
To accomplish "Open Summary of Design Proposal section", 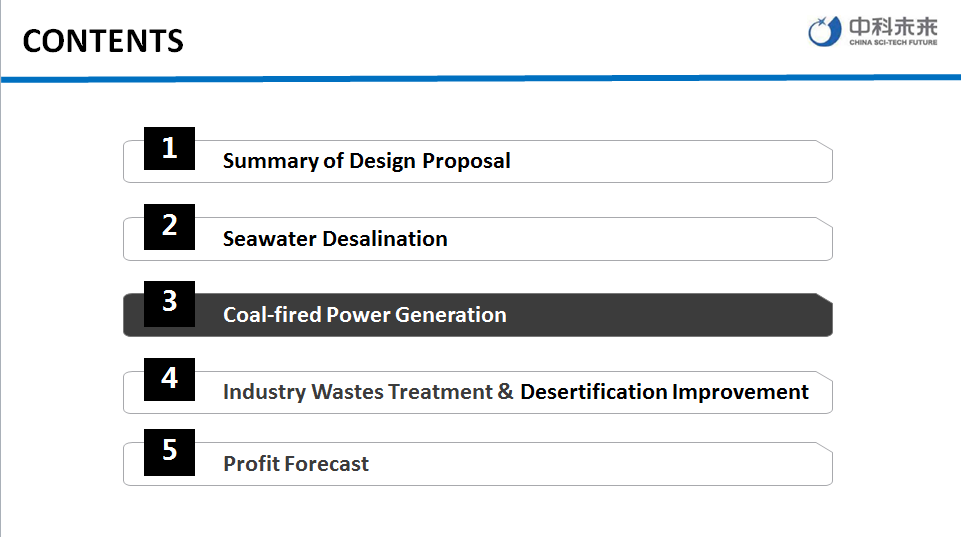I will [x=366, y=161].
